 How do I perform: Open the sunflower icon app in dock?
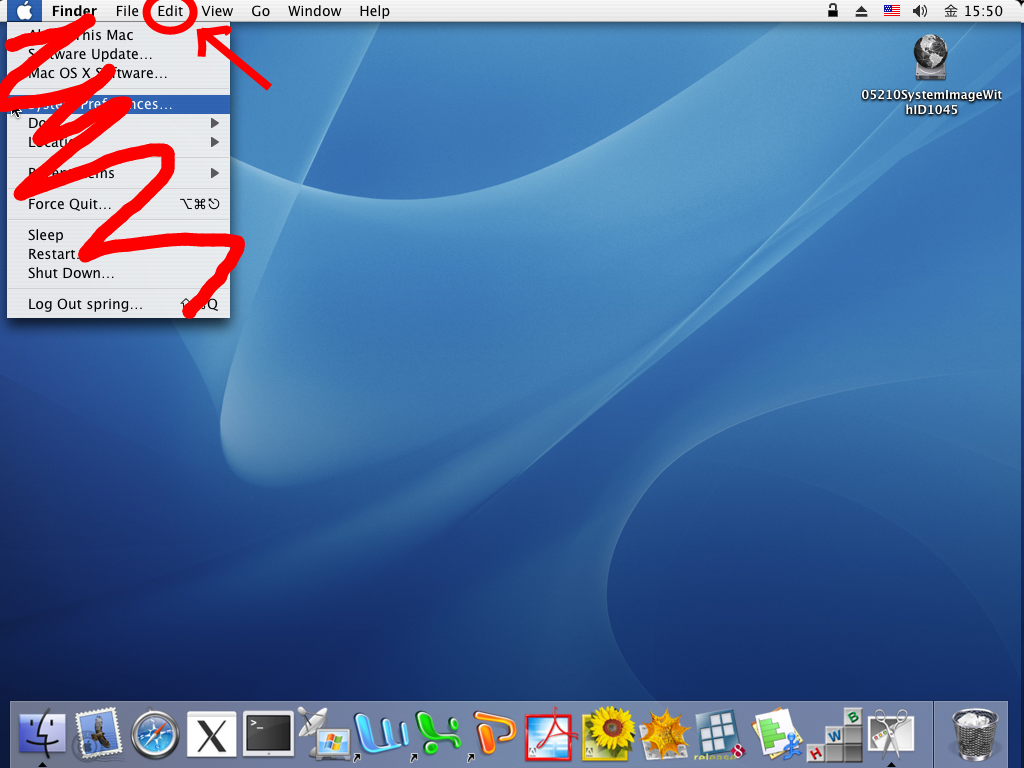605,735
